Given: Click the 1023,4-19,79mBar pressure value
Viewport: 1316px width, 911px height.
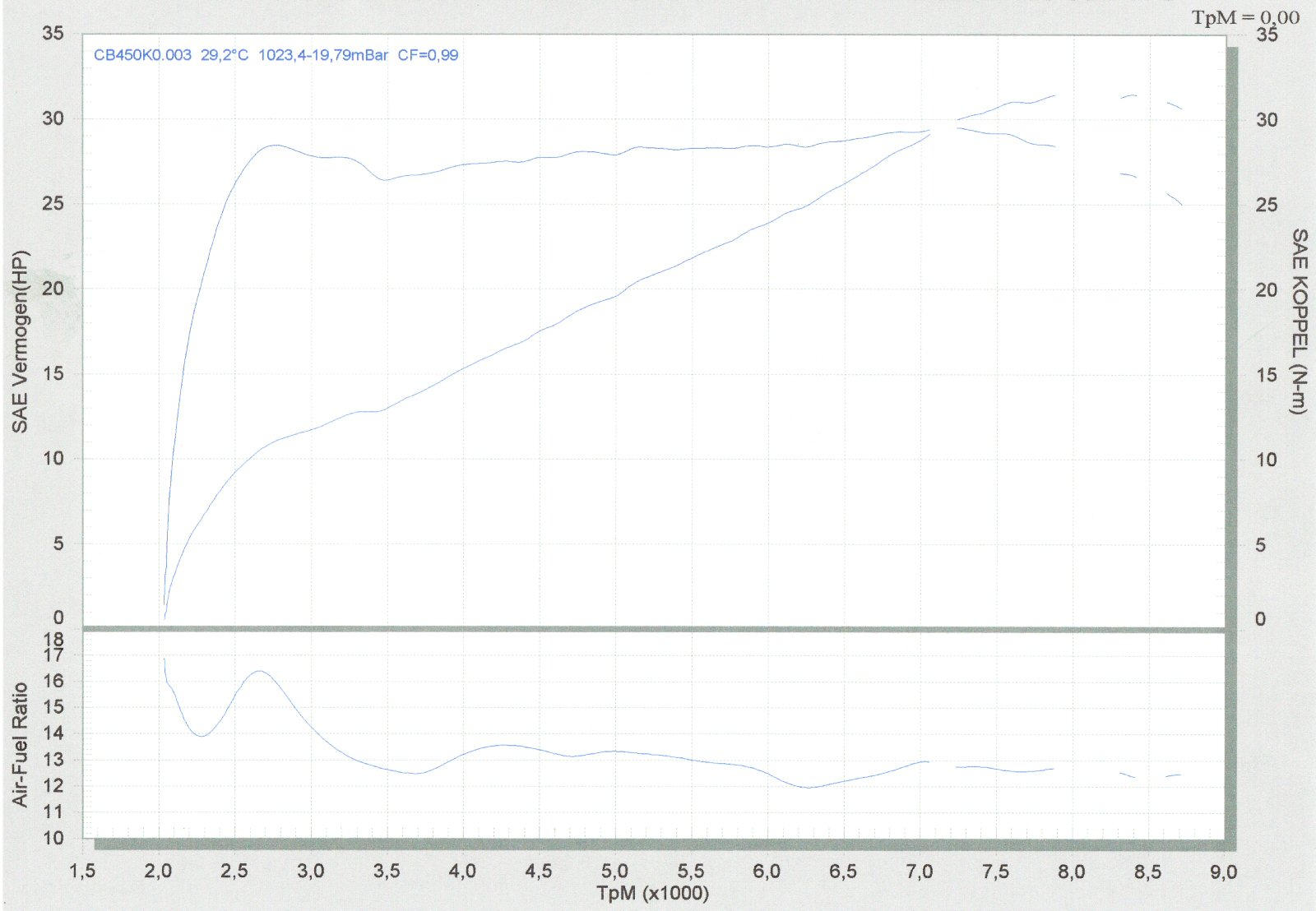Looking at the screenshot, I should [x=322, y=55].
